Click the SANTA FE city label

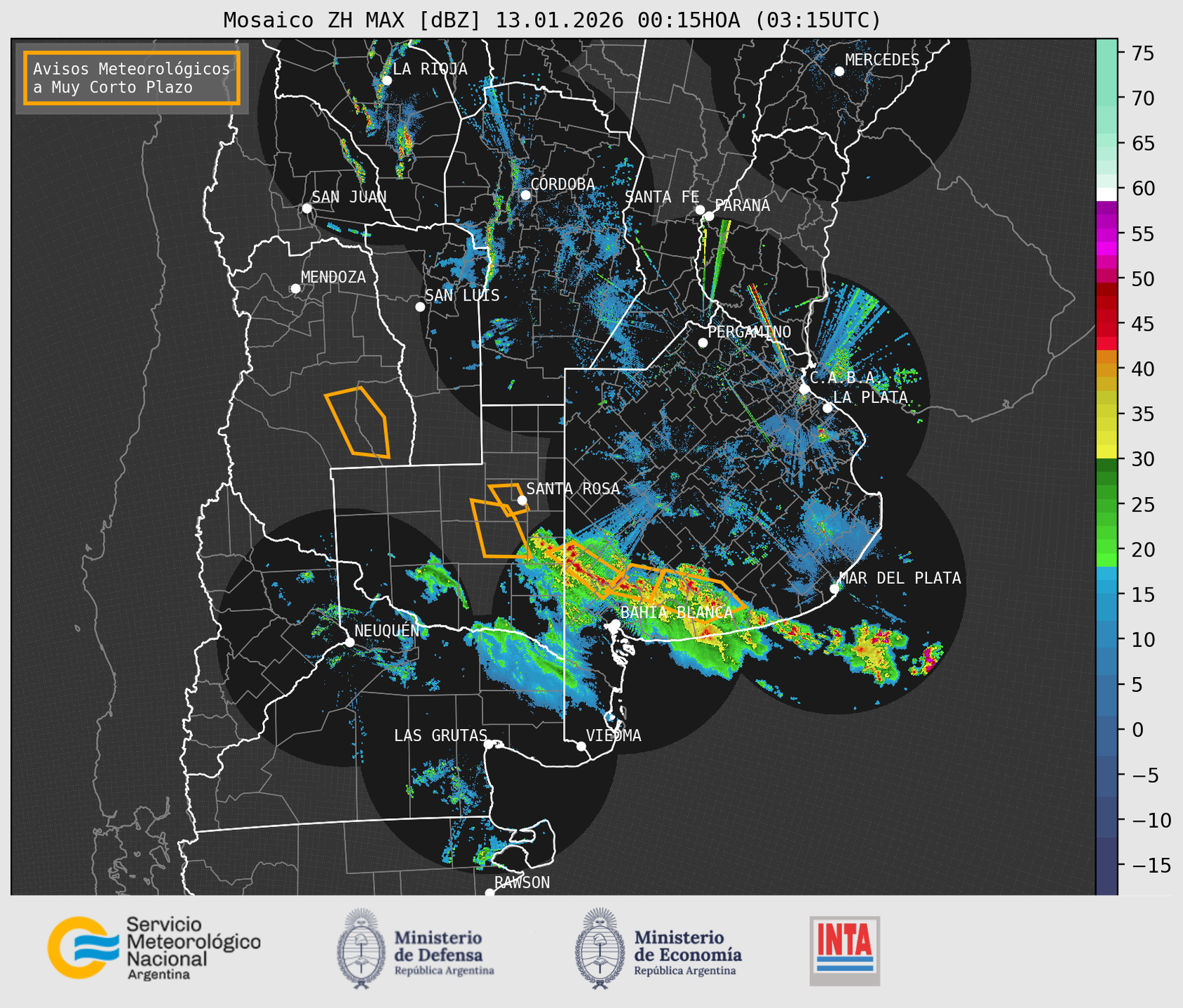tap(662, 197)
